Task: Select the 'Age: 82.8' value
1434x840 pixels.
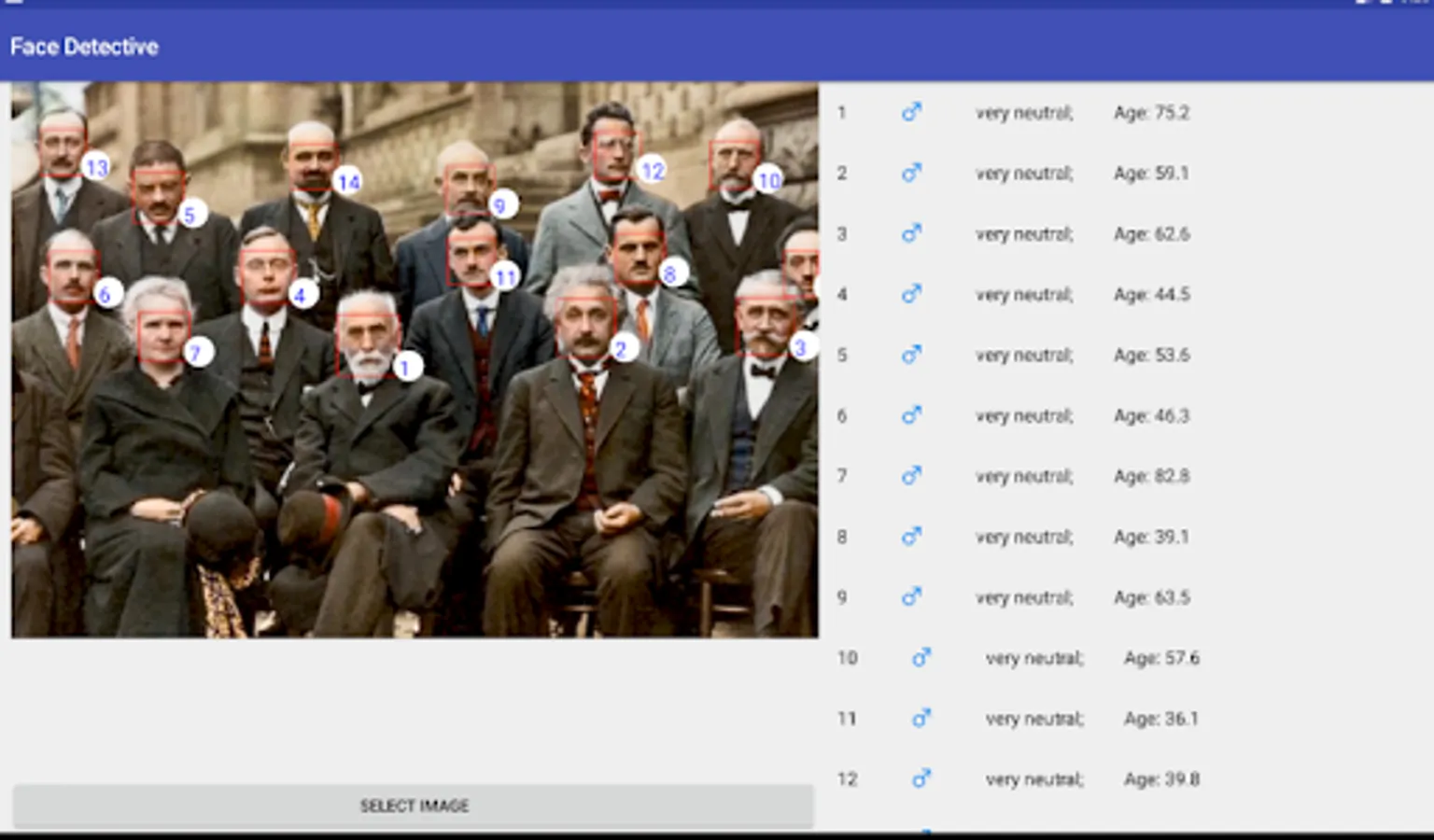Action: point(1151,477)
